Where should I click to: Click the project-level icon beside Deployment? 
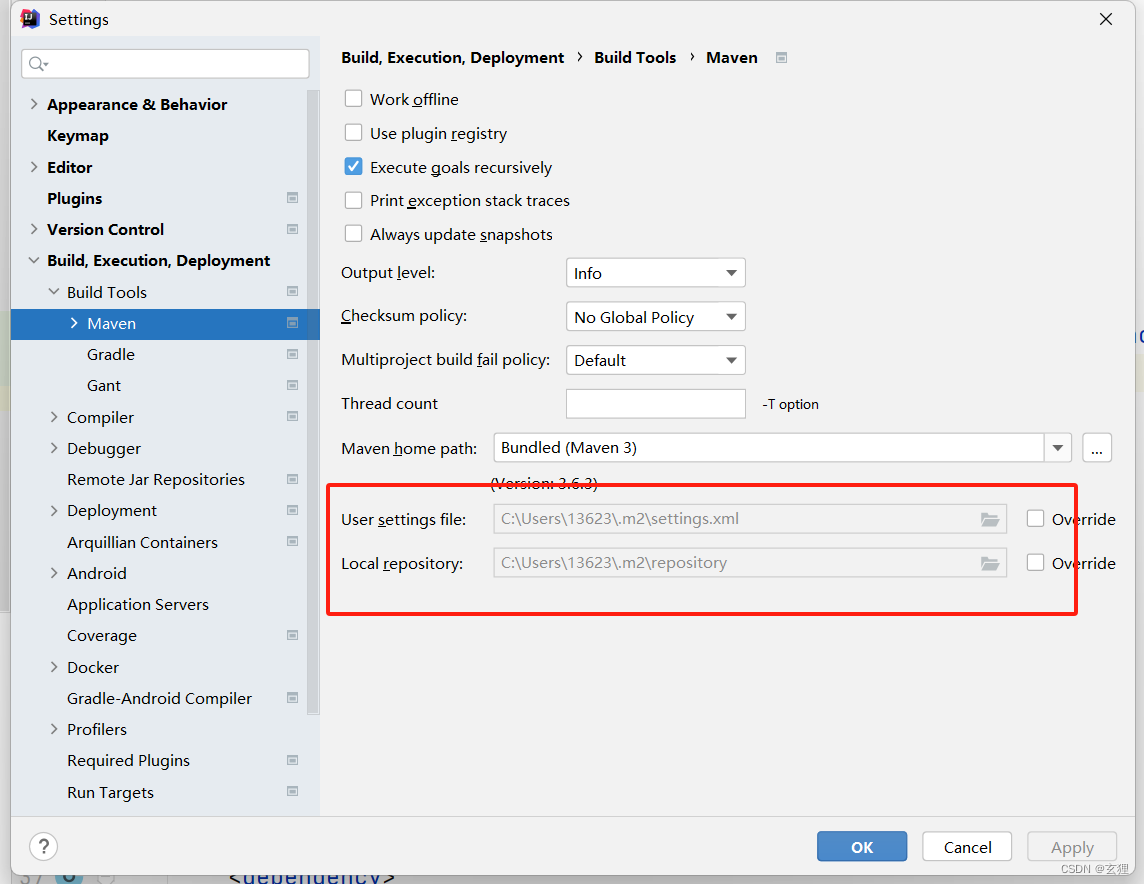click(293, 510)
